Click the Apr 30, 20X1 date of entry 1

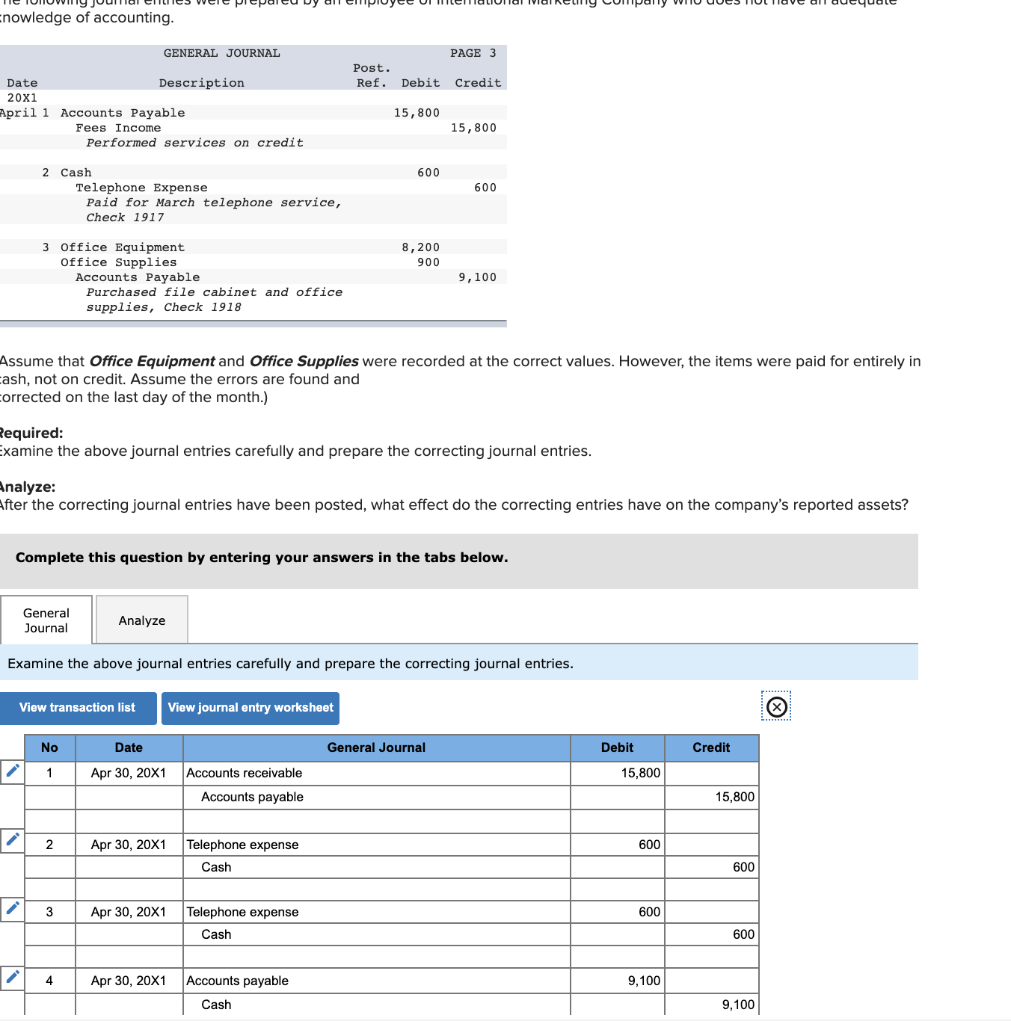click(x=129, y=773)
